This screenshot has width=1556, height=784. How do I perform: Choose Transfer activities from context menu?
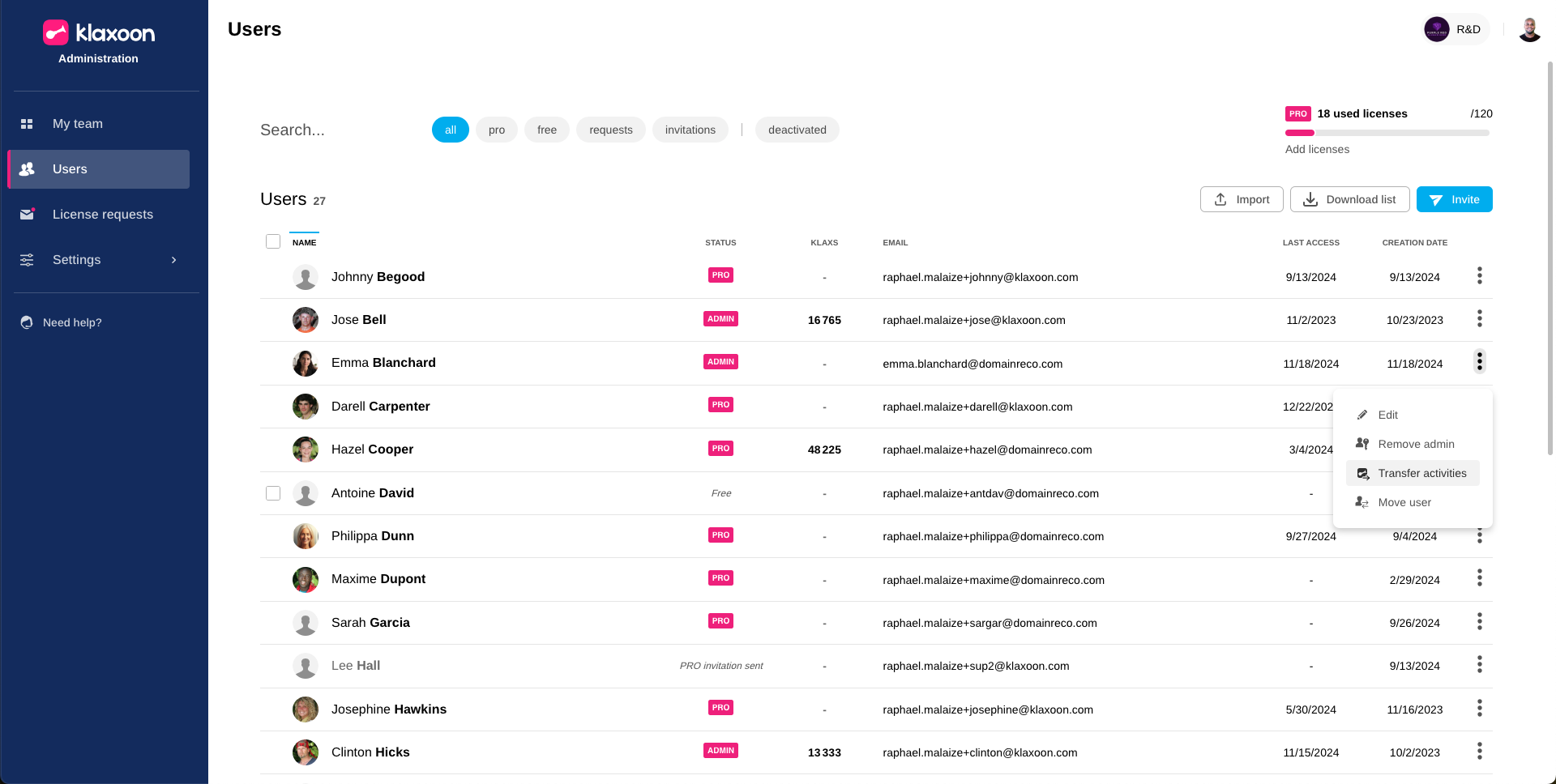click(x=1421, y=473)
